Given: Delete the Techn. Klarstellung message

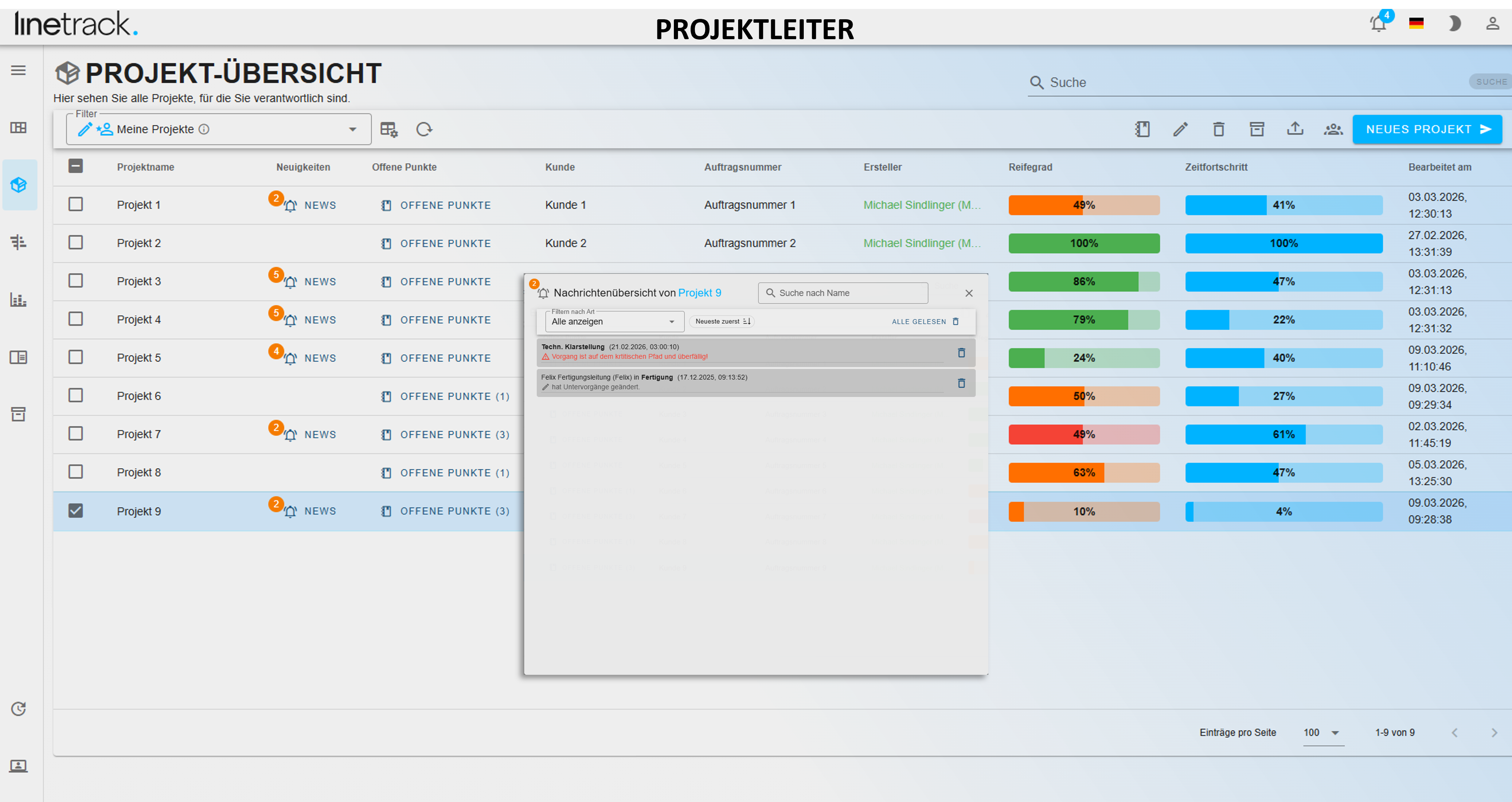Looking at the screenshot, I should tap(961, 352).
